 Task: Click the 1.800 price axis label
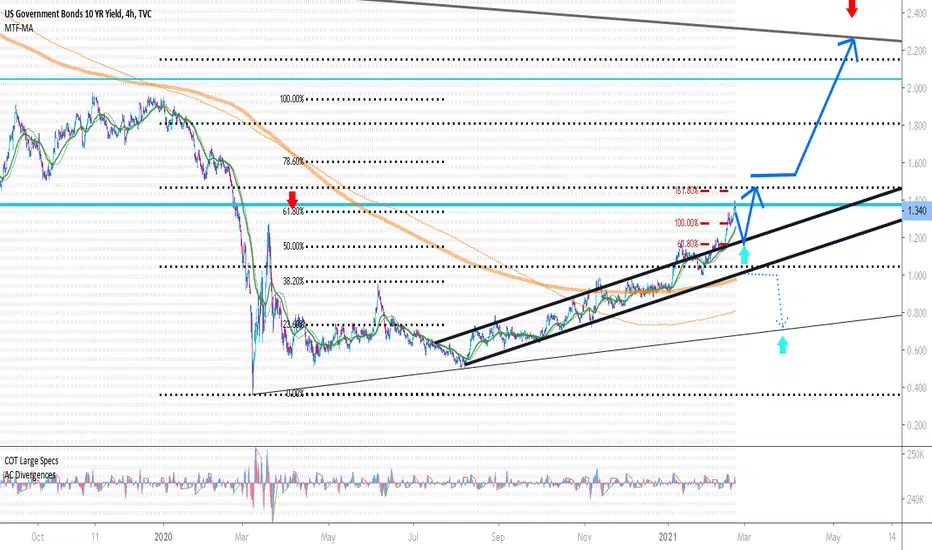coord(917,125)
